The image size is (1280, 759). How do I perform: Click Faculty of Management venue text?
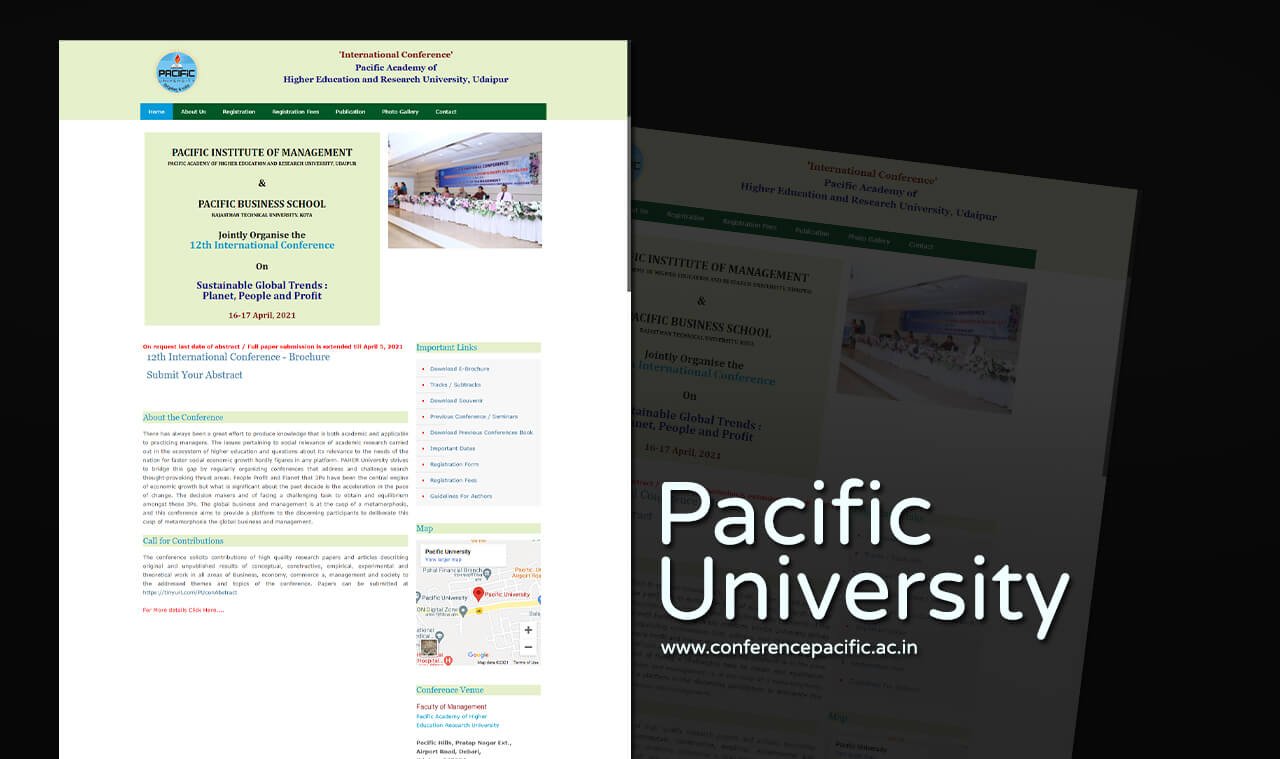pyautogui.click(x=452, y=707)
